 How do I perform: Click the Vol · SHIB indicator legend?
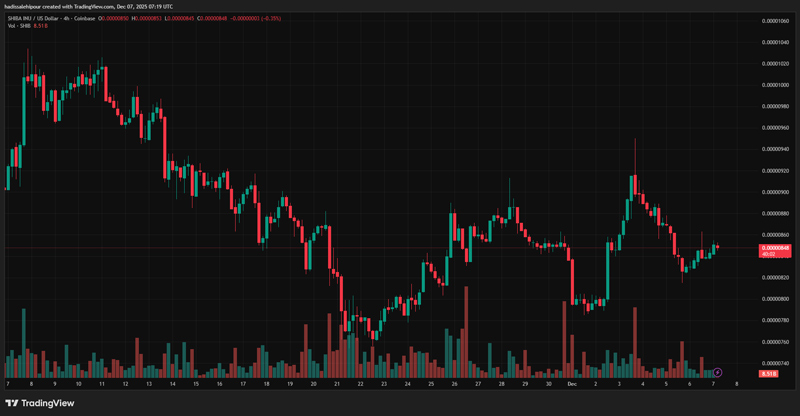[x=20, y=26]
